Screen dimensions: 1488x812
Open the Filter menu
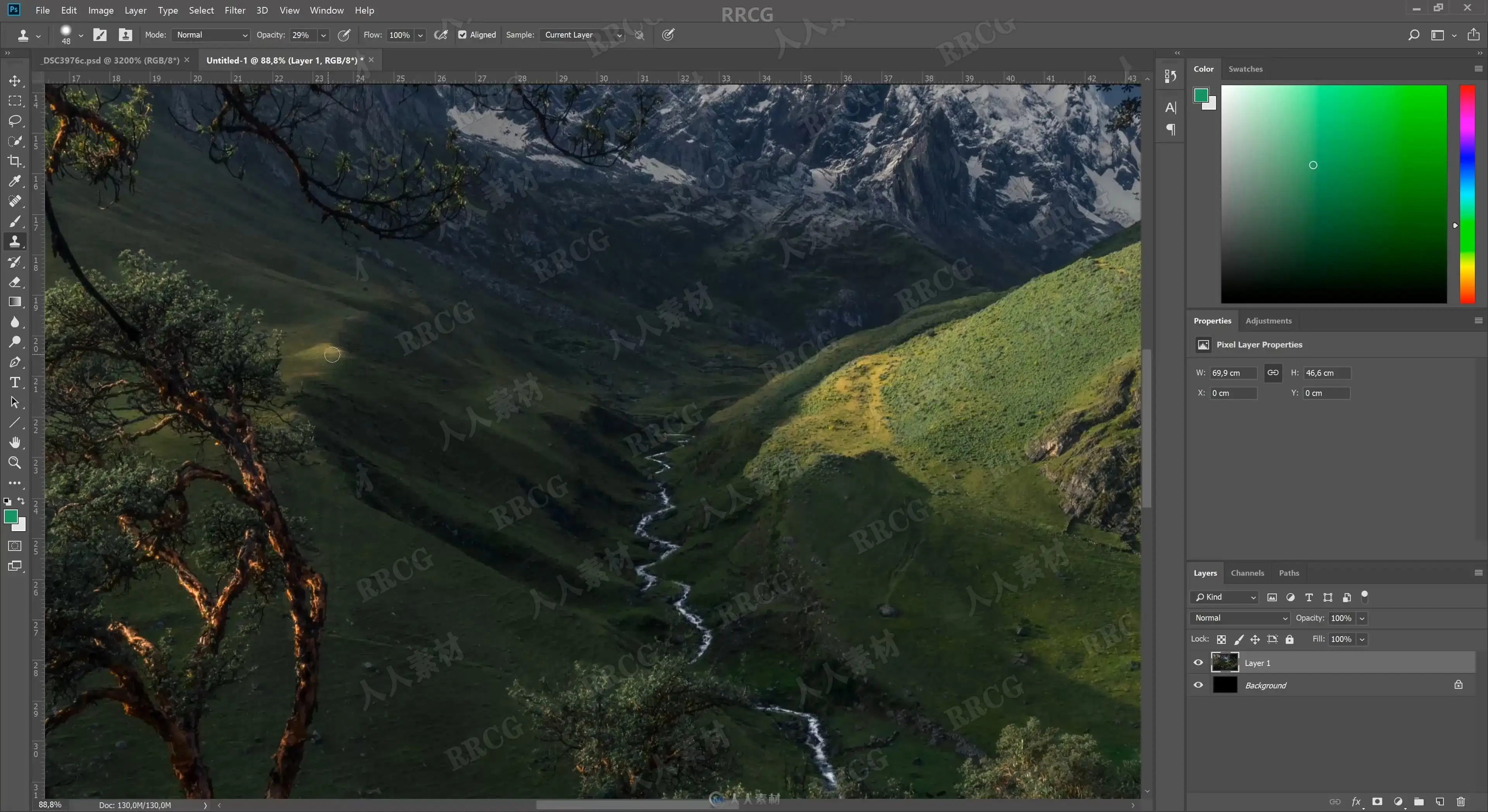[234, 10]
